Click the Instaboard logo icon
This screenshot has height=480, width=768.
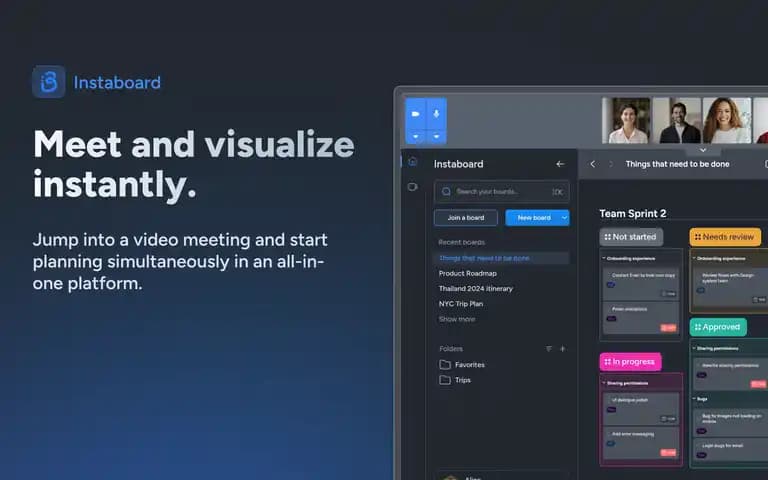48,82
